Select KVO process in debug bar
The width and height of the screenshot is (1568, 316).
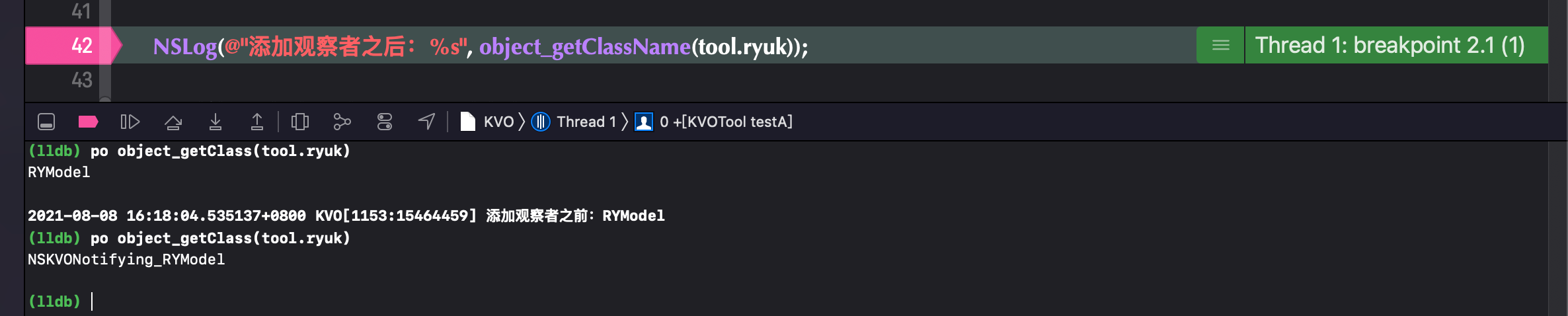(487, 122)
